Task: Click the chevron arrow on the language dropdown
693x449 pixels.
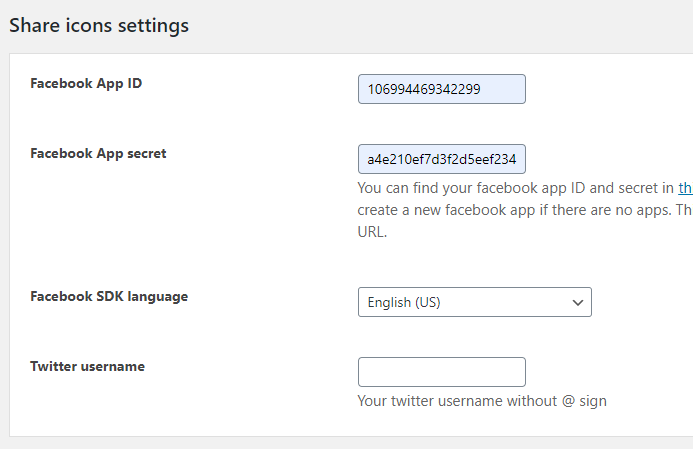Action: (577, 302)
